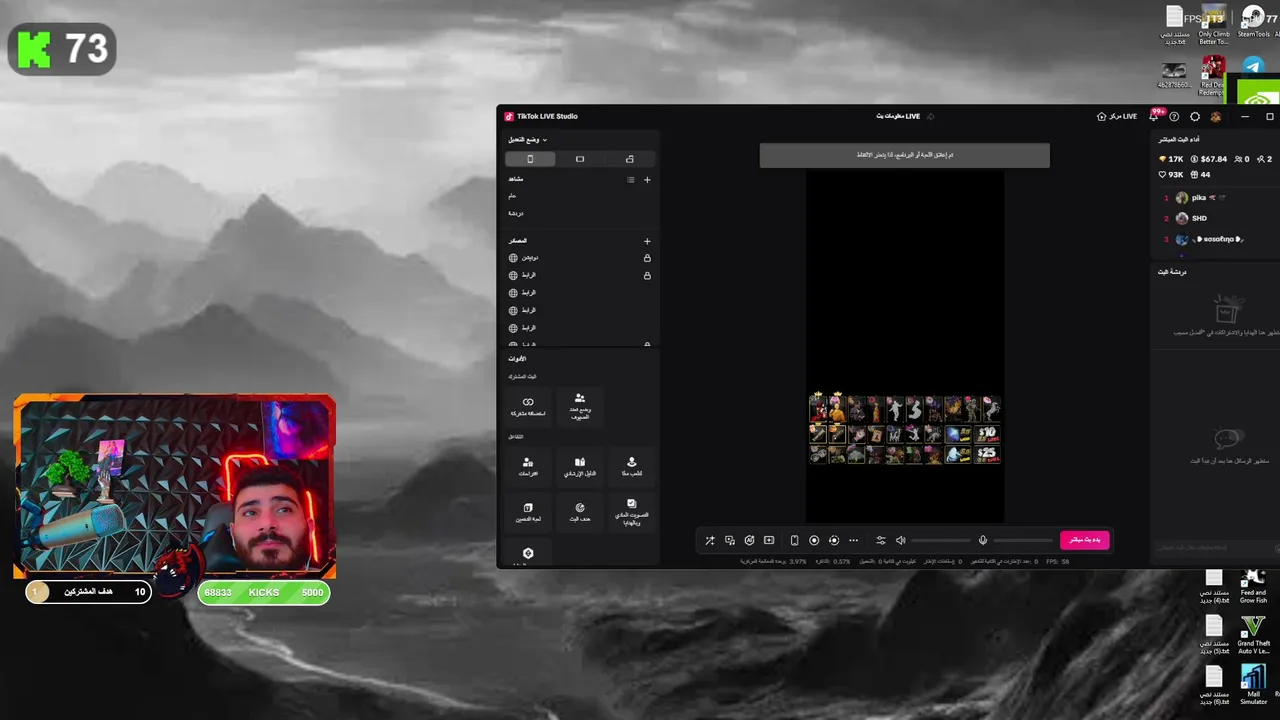The width and height of the screenshot is (1280, 720).
Task: Mute the speaker output
Action: (x=900, y=540)
